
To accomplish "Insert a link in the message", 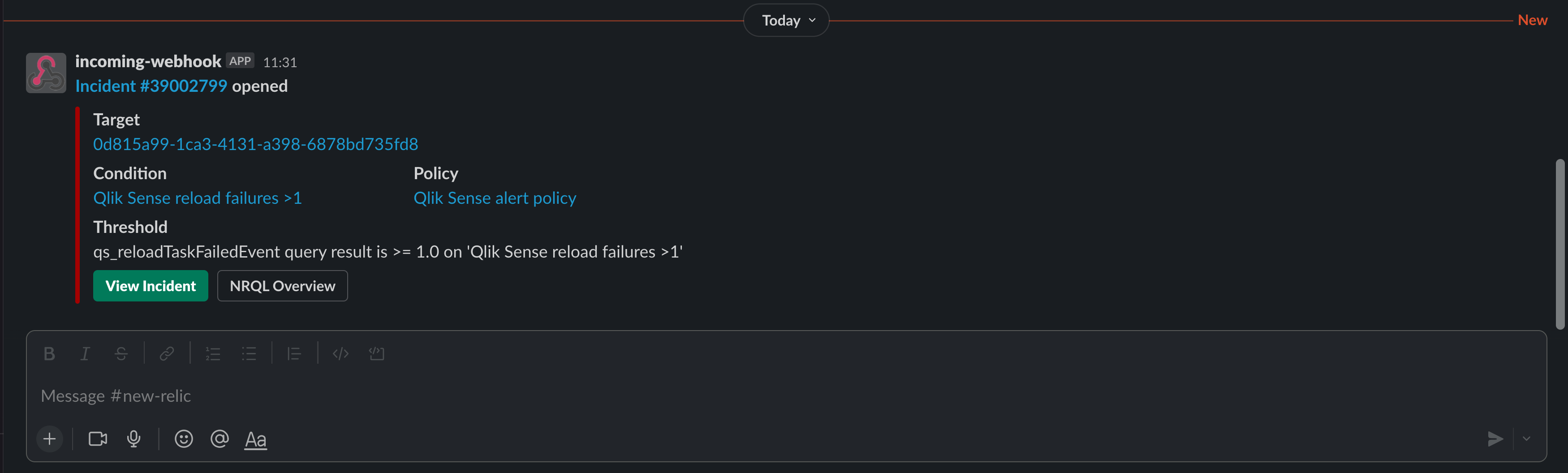I will point(167,354).
